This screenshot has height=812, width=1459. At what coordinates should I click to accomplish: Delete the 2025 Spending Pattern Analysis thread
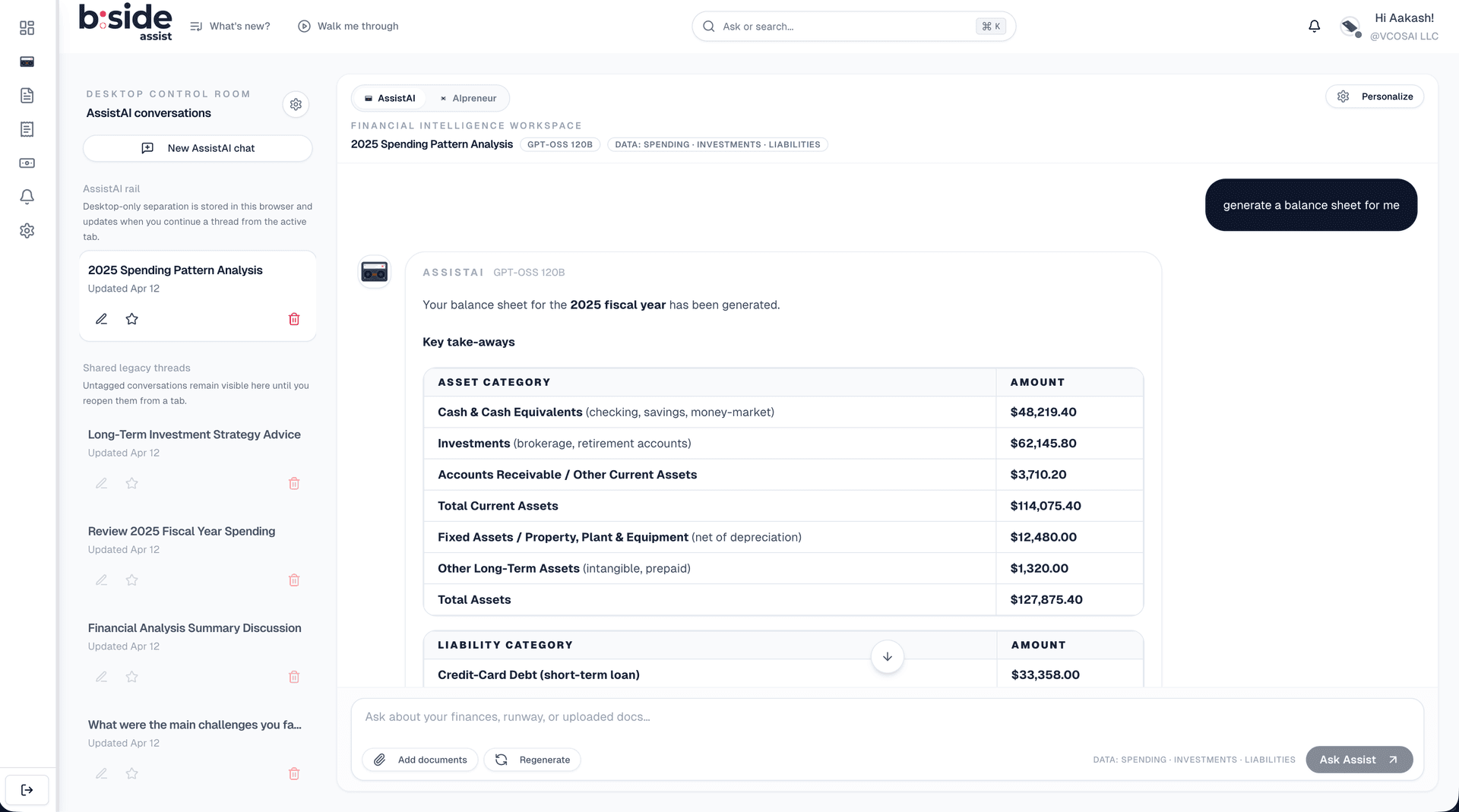294,319
